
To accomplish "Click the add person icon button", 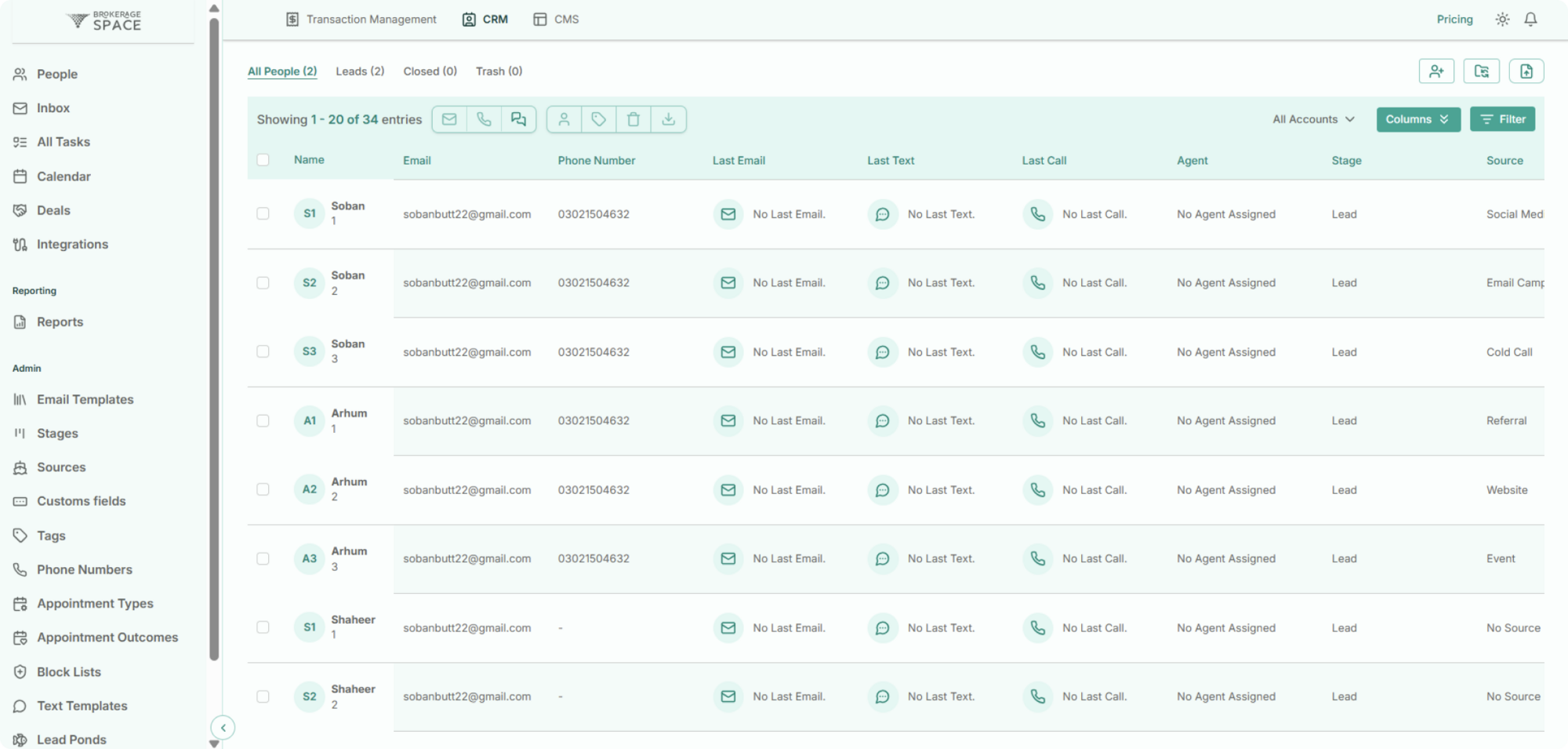I will (1436, 71).
